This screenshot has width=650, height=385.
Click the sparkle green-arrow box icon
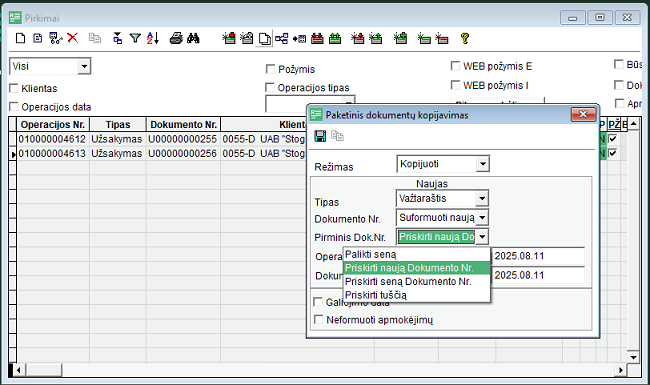click(375, 39)
